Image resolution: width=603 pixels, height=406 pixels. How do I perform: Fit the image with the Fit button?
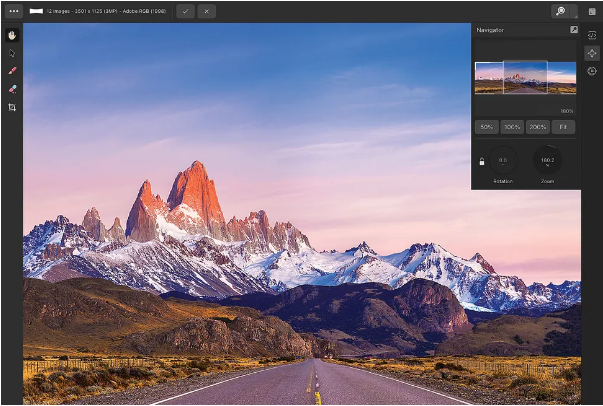click(x=563, y=127)
